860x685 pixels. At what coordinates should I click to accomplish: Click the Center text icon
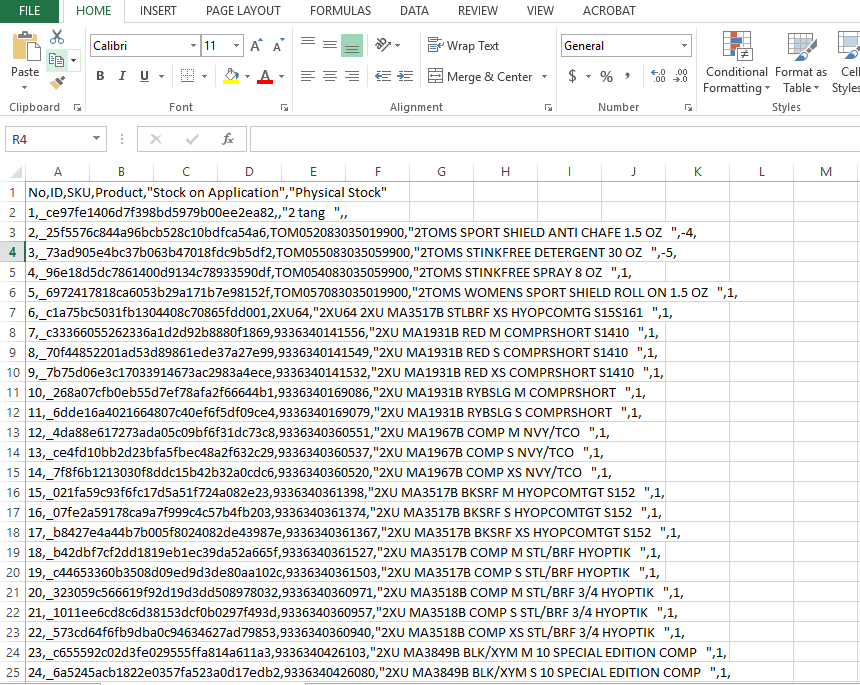click(330, 76)
